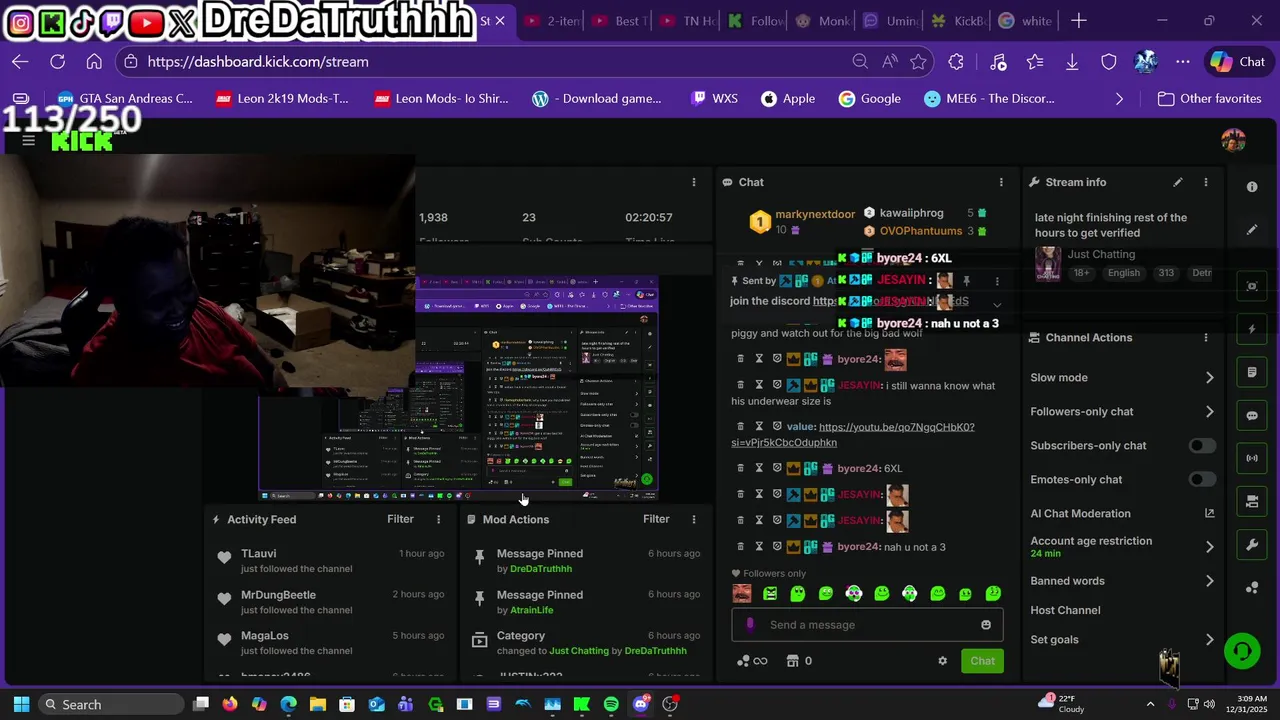
Task: Open Mod Actions Filter dropdown
Action: 656,519
